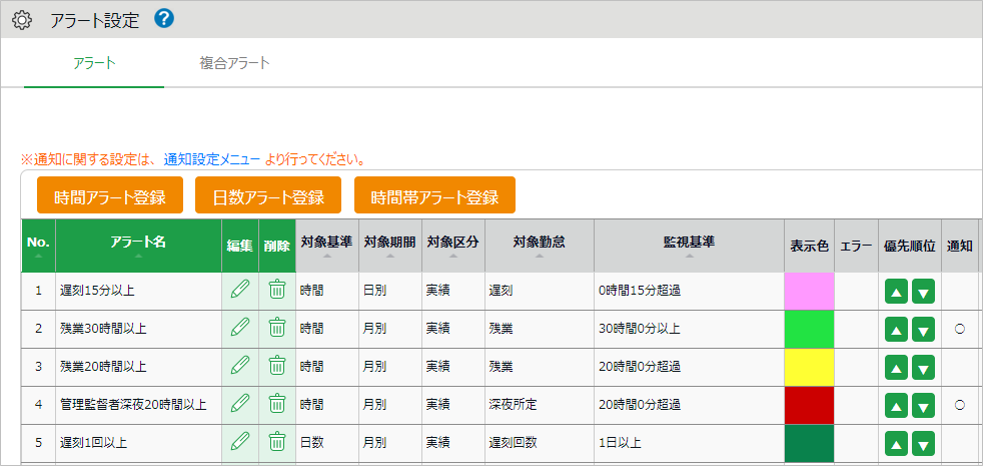Lower the priority of 管理監督者深夜20時間以上
Viewport: 983px width, 466px height.
point(923,405)
